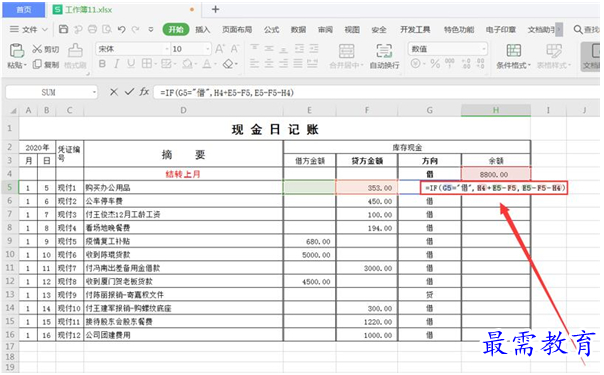Click the Merge and Center (合并居中) icon

tap(346, 51)
